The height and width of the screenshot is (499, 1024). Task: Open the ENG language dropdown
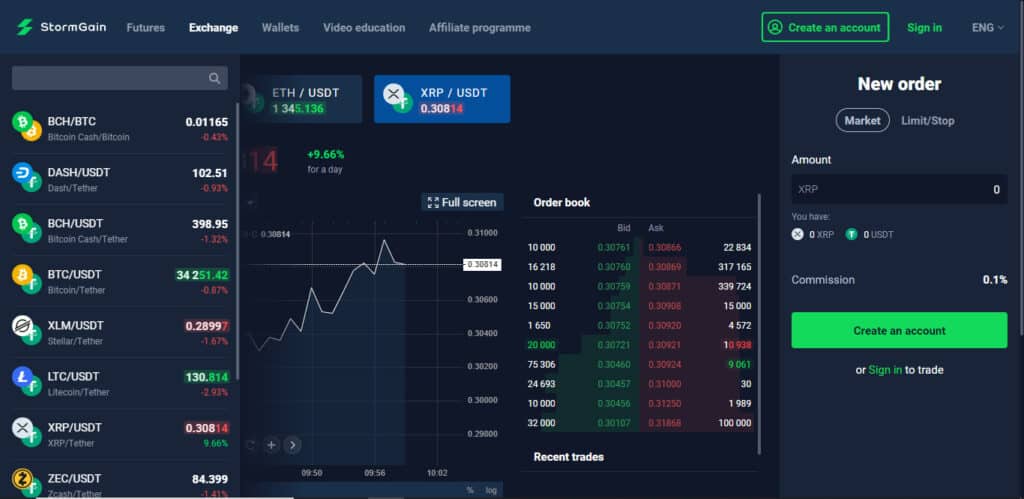(x=987, y=27)
